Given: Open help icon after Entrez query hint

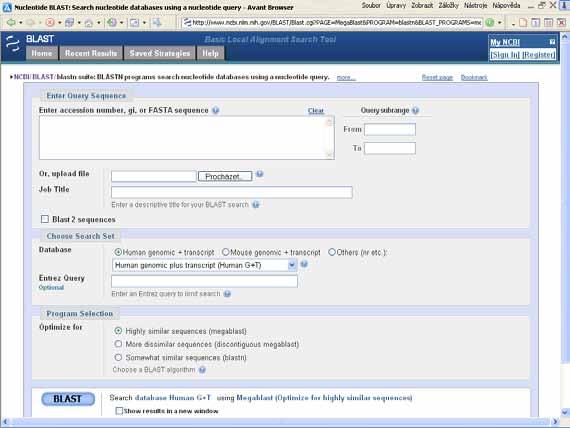Looking at the screenshot, I should pyautogui.click(x=227, y=294).
